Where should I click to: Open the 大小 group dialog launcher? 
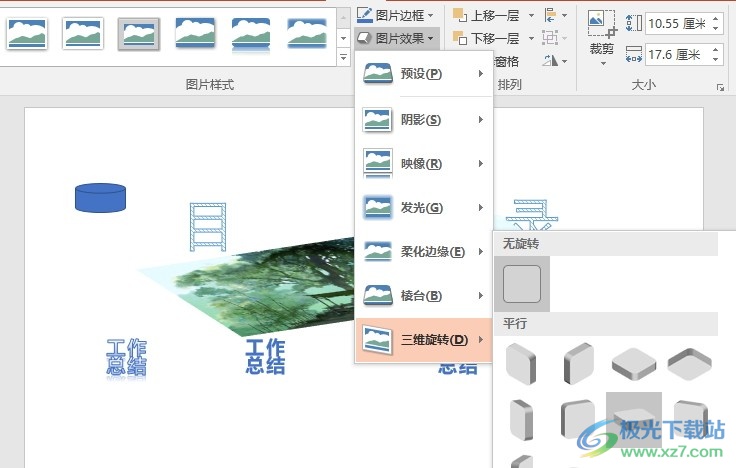721,87
